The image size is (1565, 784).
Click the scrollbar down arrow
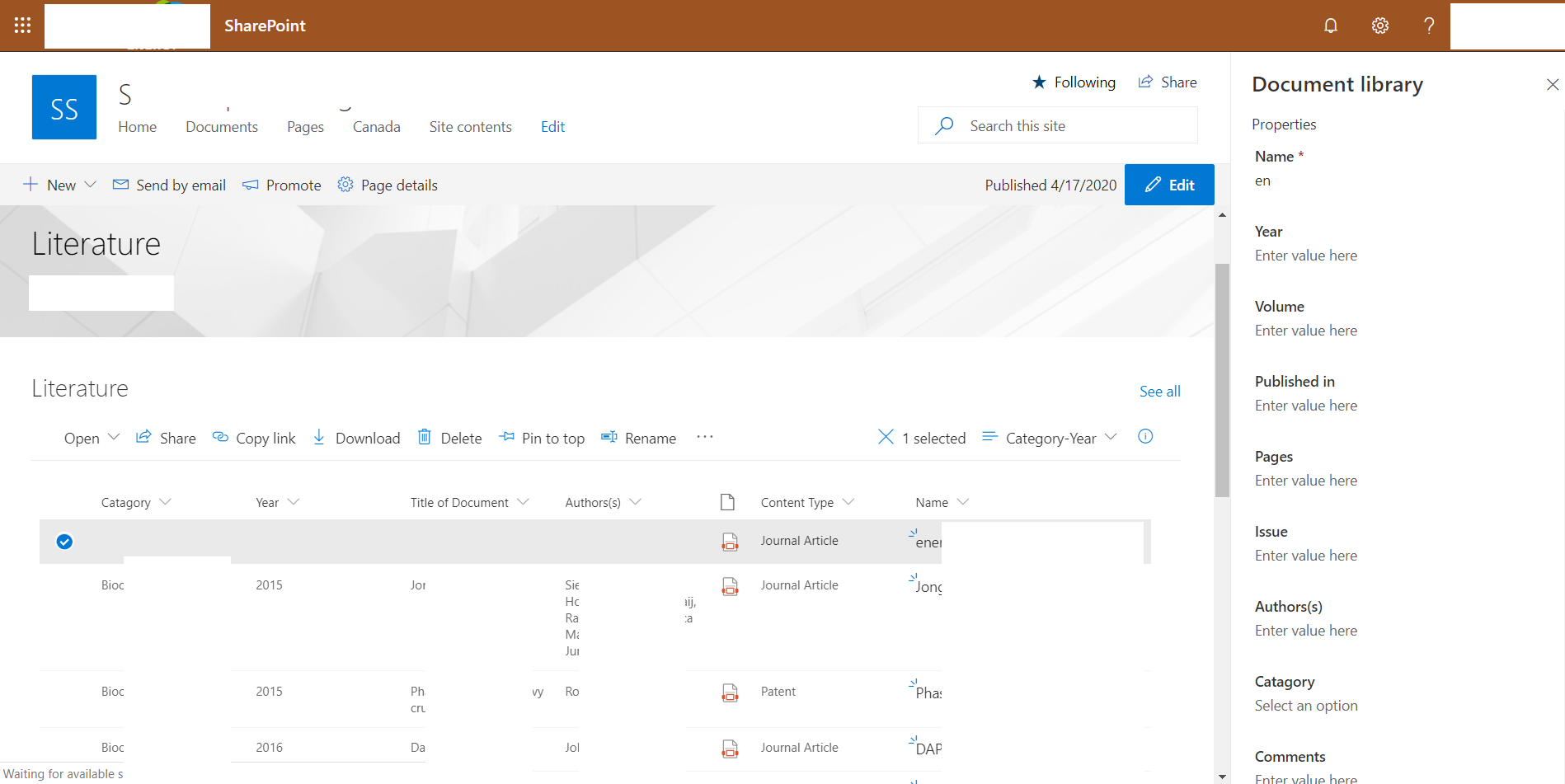[x=1222, y=777]
